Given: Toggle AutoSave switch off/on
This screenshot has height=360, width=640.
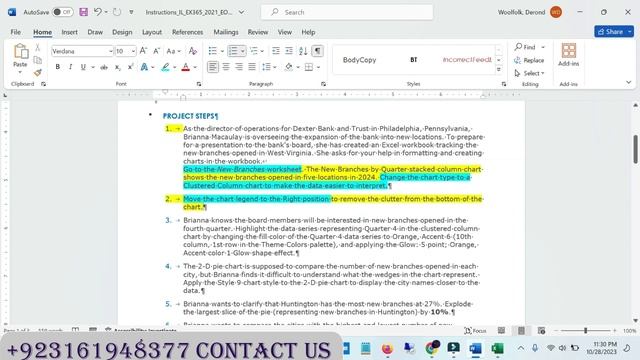Looking at the screenshot, I should coord(63,12).
